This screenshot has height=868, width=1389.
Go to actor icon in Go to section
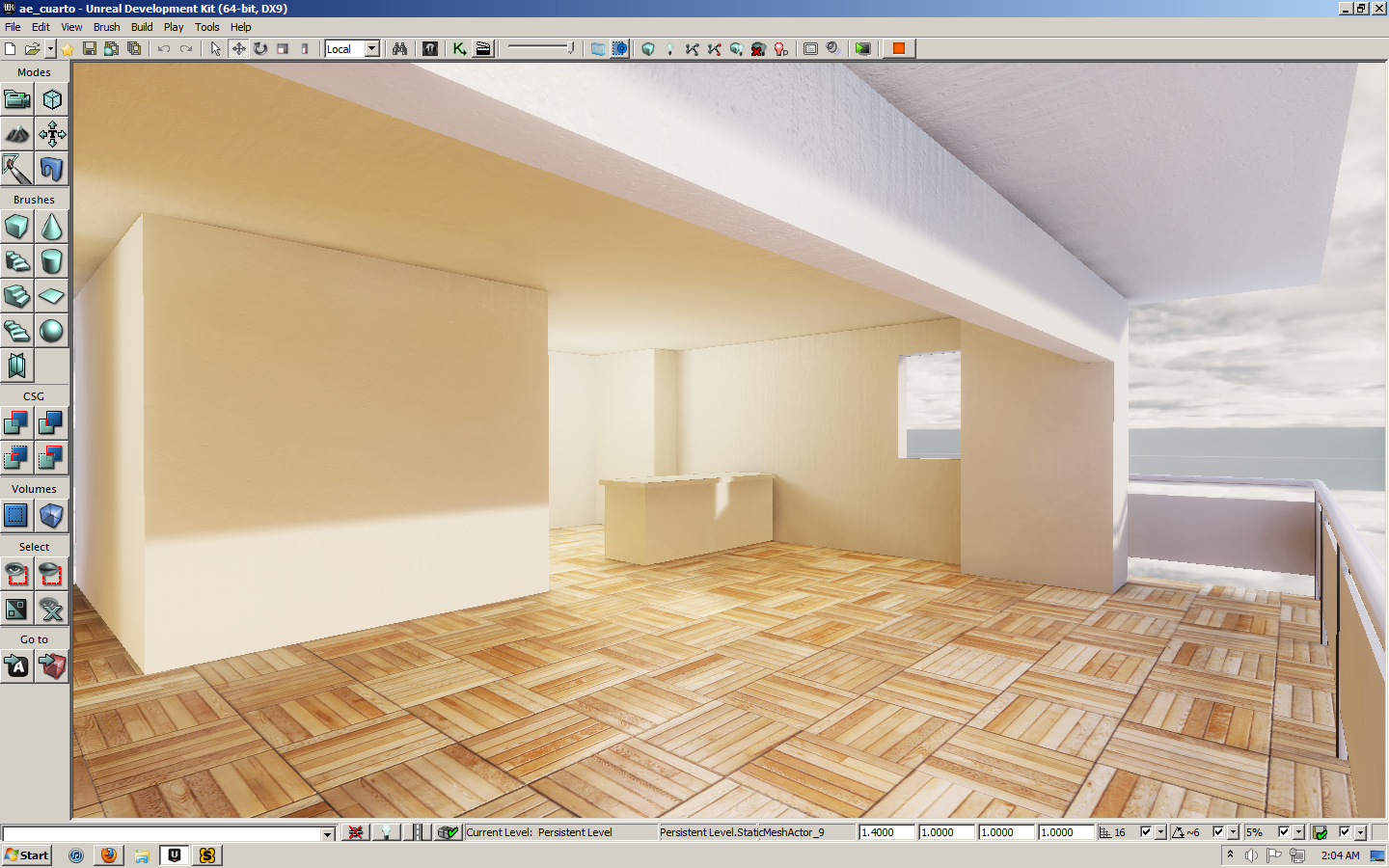point(17,666)
